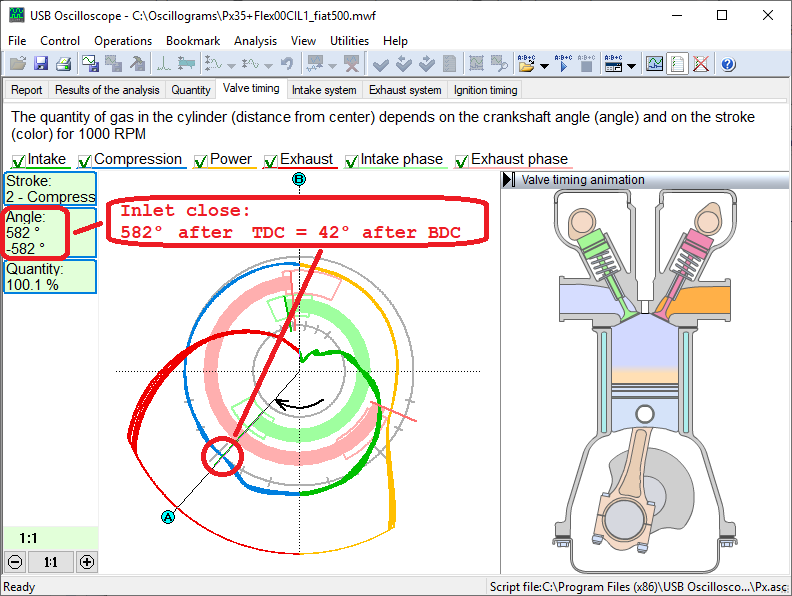Click marker A on the diagram
792x596 pixels.
click(x=168, y=517)
